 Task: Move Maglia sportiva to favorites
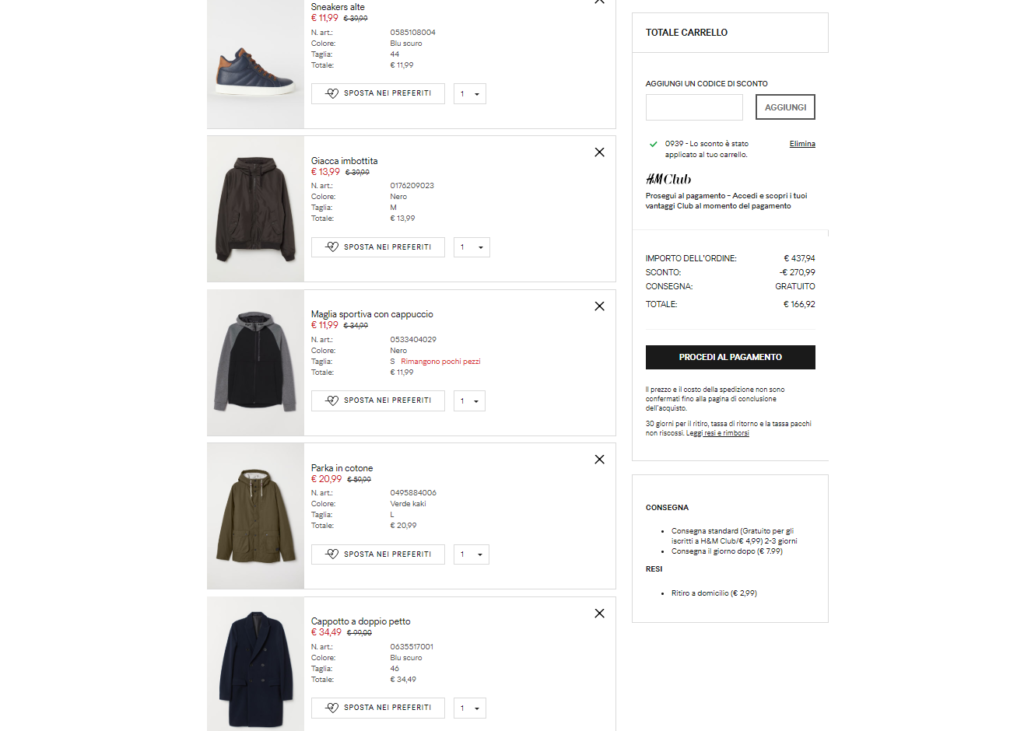coord(377,400)
